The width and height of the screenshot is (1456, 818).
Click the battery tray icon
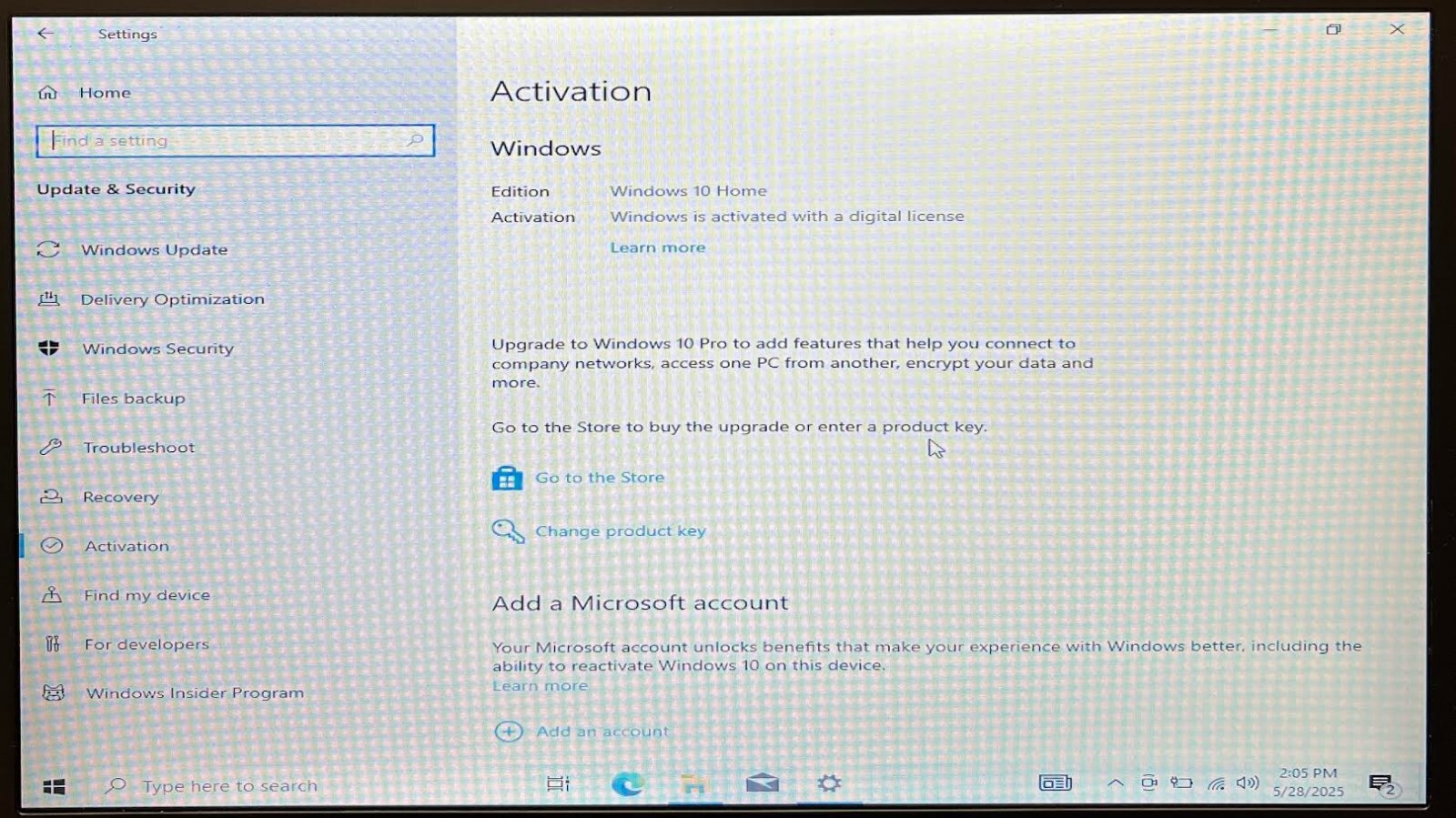(1181, 783)
